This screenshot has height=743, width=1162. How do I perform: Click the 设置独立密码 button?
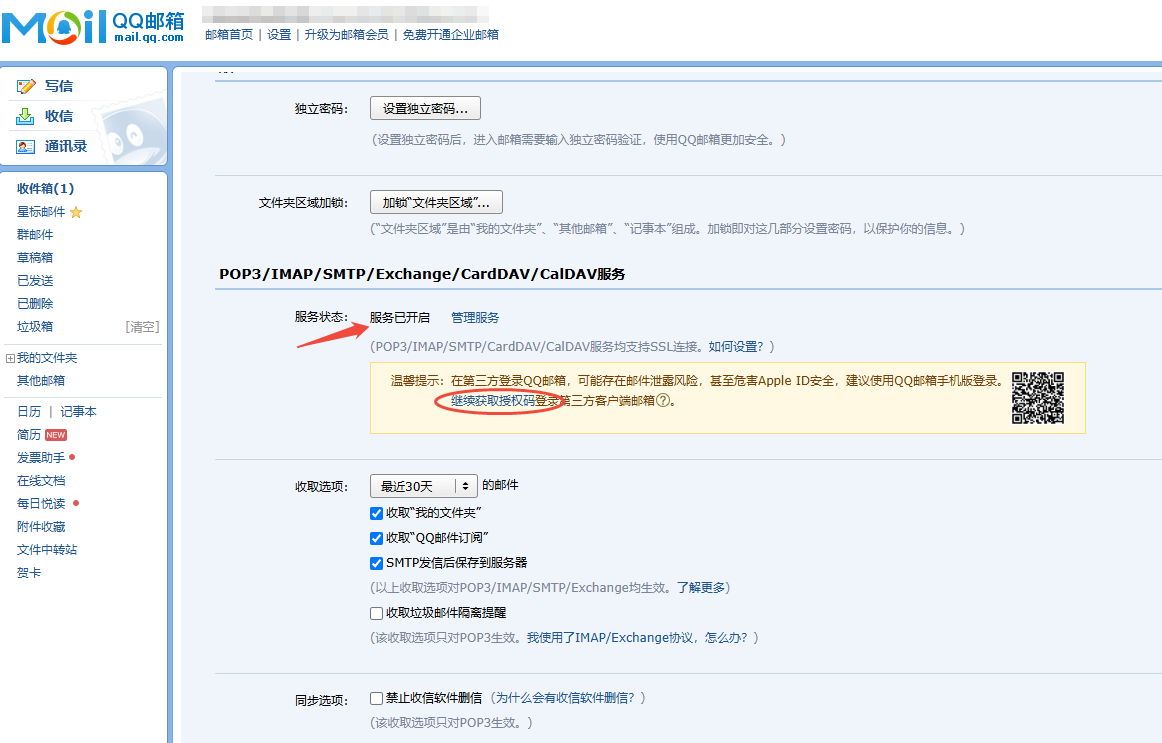pos(424,108)
